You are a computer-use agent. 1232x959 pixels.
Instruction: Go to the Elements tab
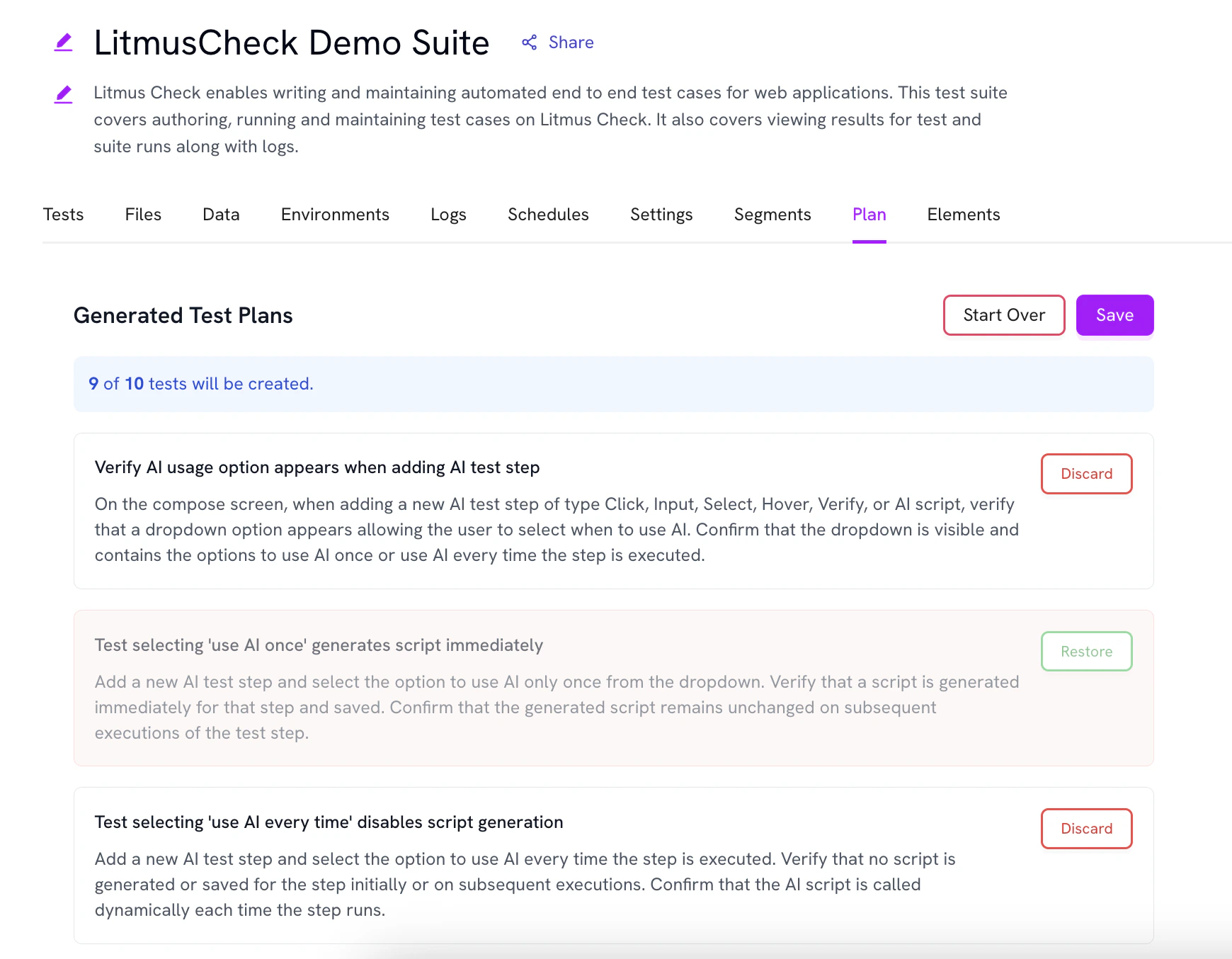pos(964,215)
